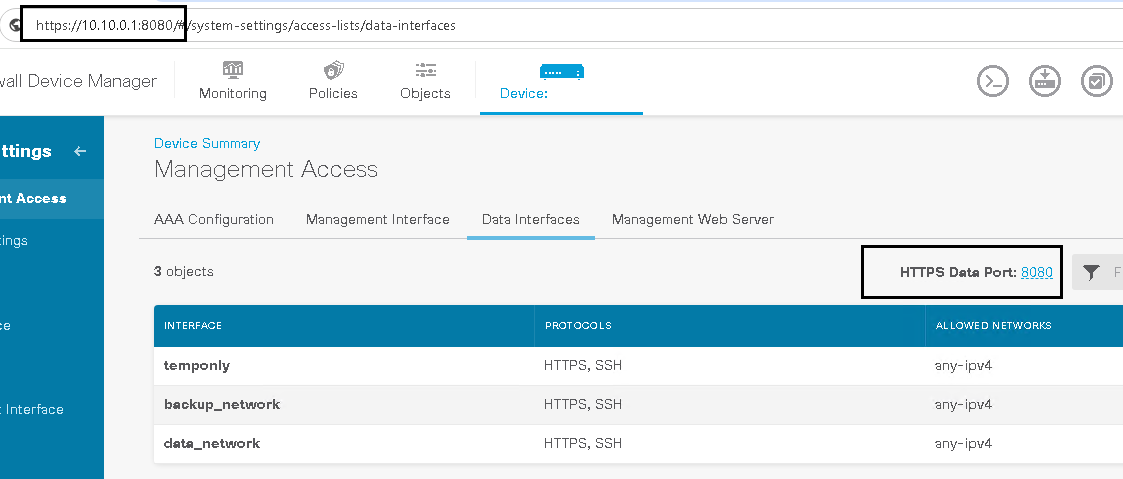Image resolution: width=1123 pixels, height=479 pixels.
Task: Open the Device Summary breadcrumb link
Action: 206,143
